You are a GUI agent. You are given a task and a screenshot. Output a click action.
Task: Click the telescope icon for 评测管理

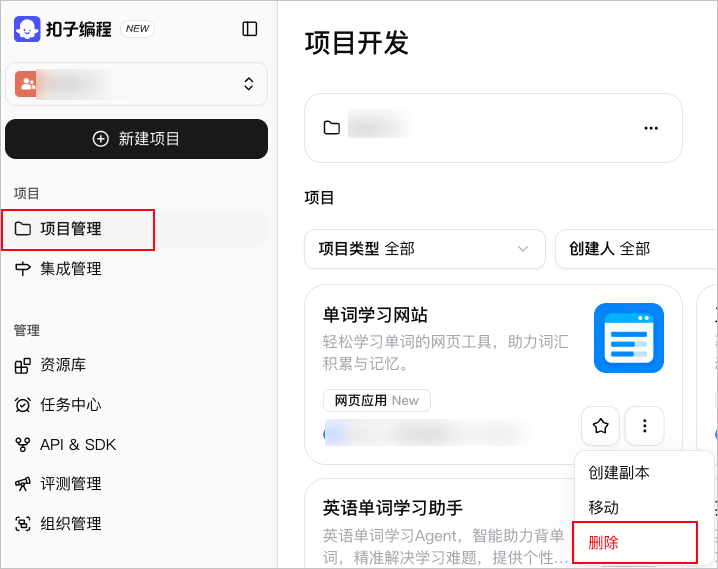(22, 484)
